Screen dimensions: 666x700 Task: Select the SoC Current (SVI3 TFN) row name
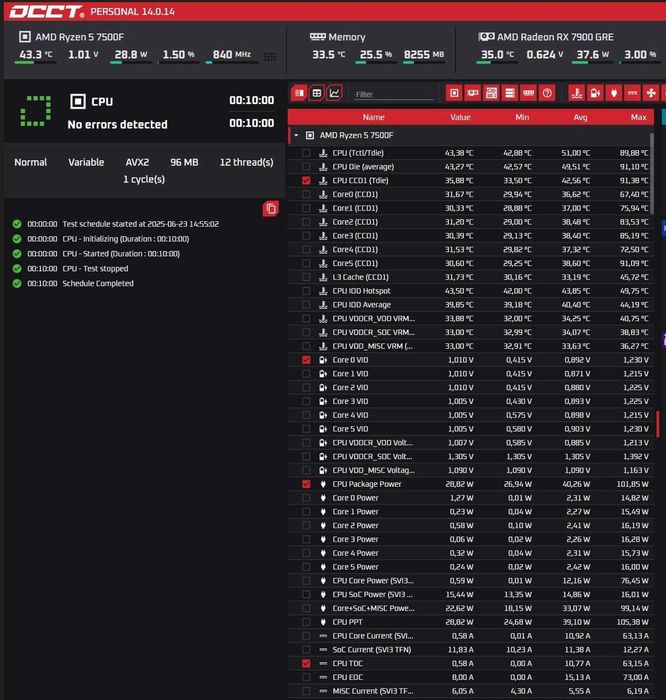pos(371,650)
